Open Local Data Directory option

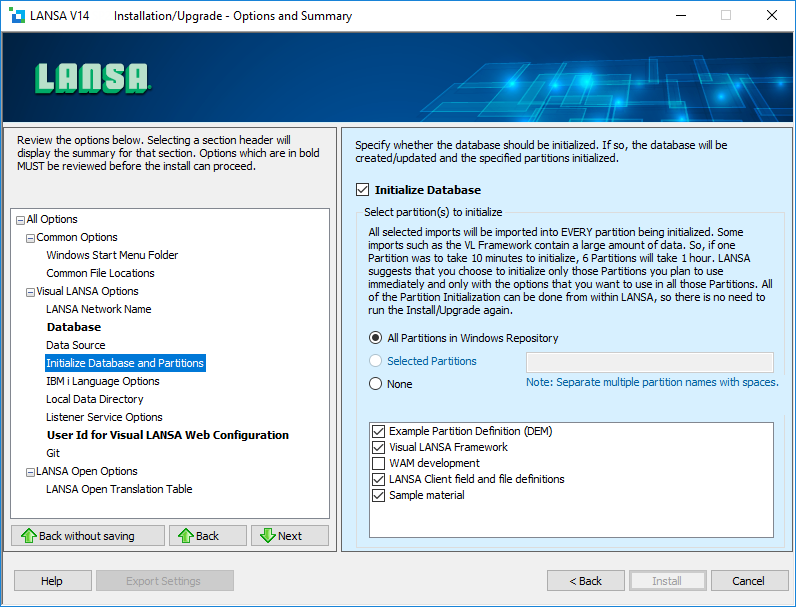(95, 399)
